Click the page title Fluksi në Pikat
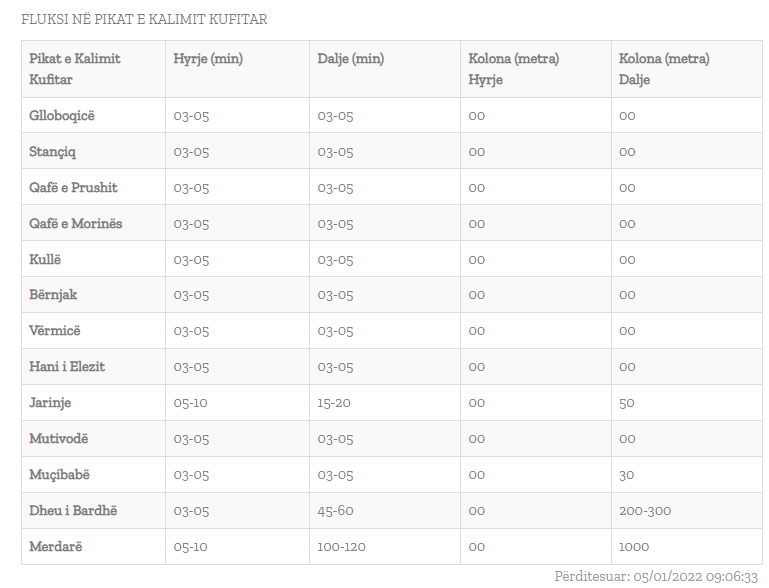 [144, 19]
